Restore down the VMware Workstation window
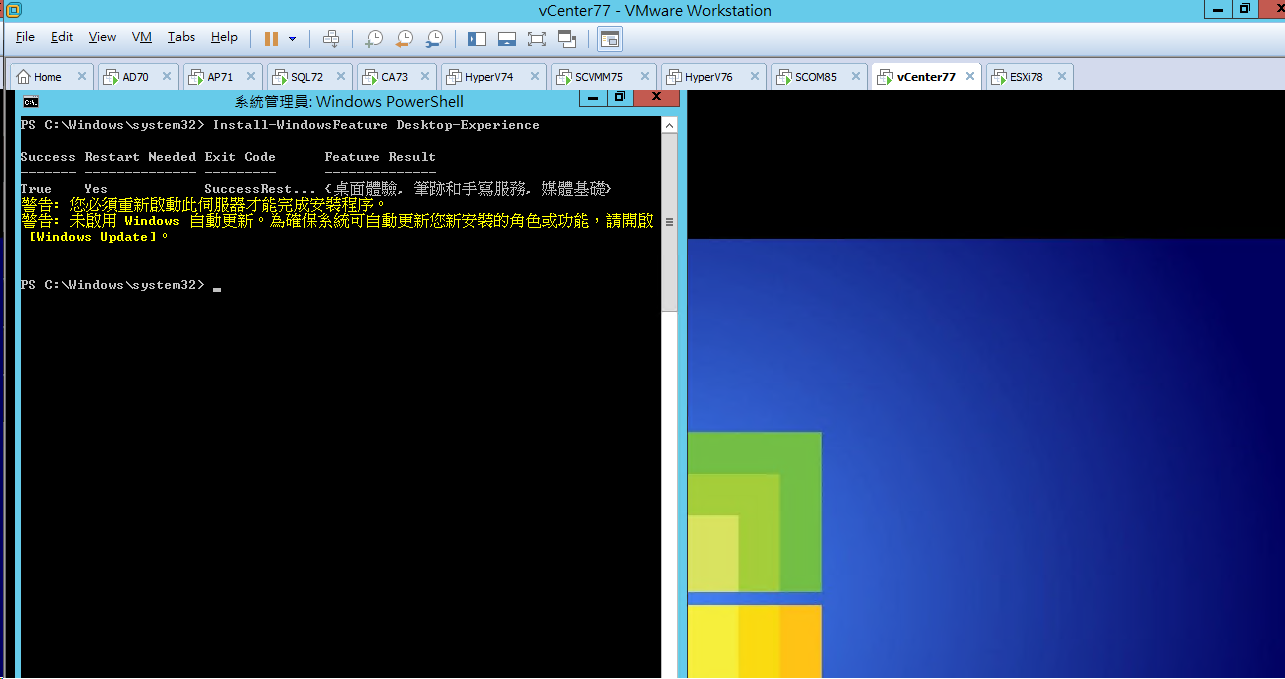Viewport: 1285px width, 679px height. 1244,9
